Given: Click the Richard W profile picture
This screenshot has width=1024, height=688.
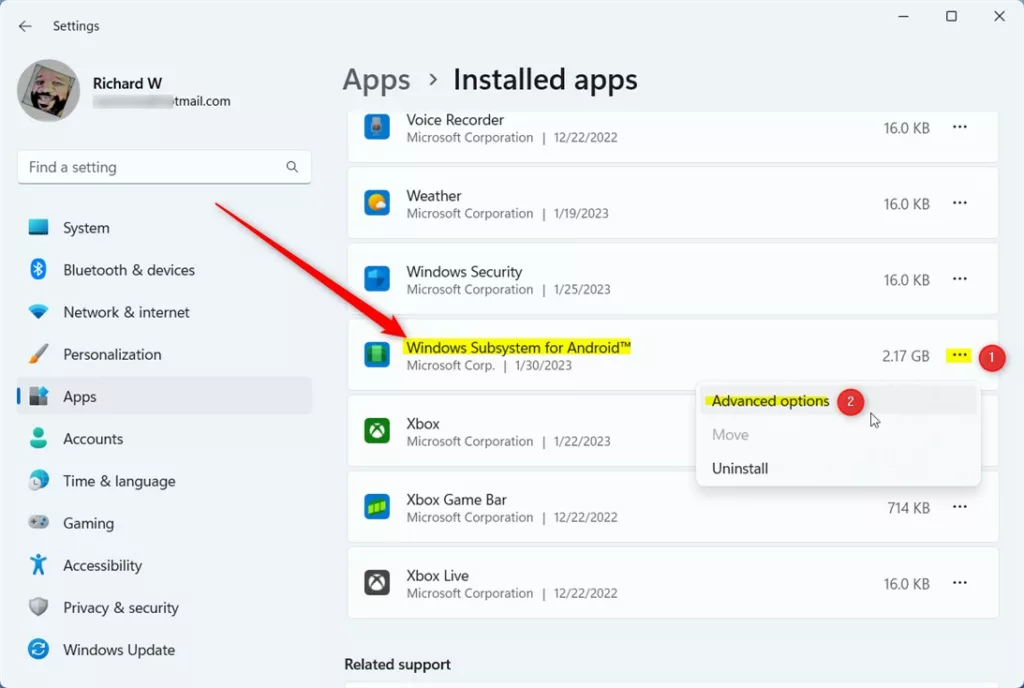Looking at the screenshot, I should (x=48, y=91).
